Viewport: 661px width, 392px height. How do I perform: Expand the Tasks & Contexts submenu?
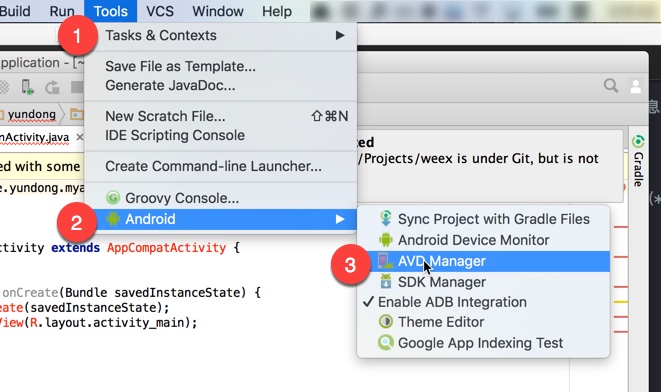(220, 35)
